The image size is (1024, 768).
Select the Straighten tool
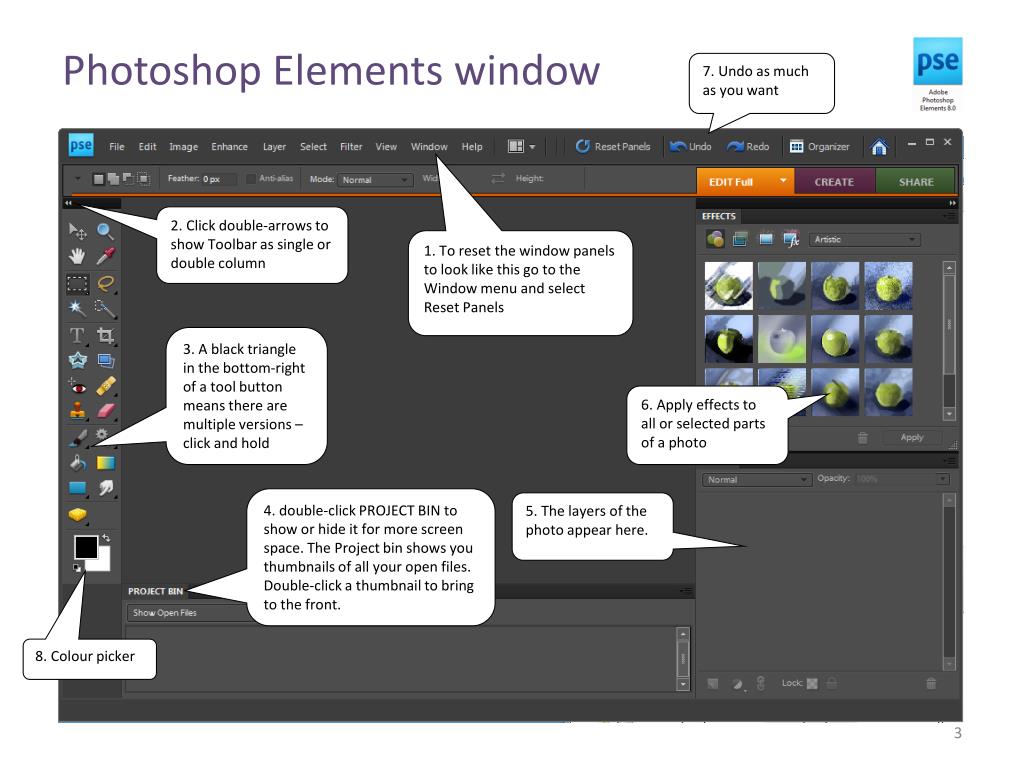(105, 360)
